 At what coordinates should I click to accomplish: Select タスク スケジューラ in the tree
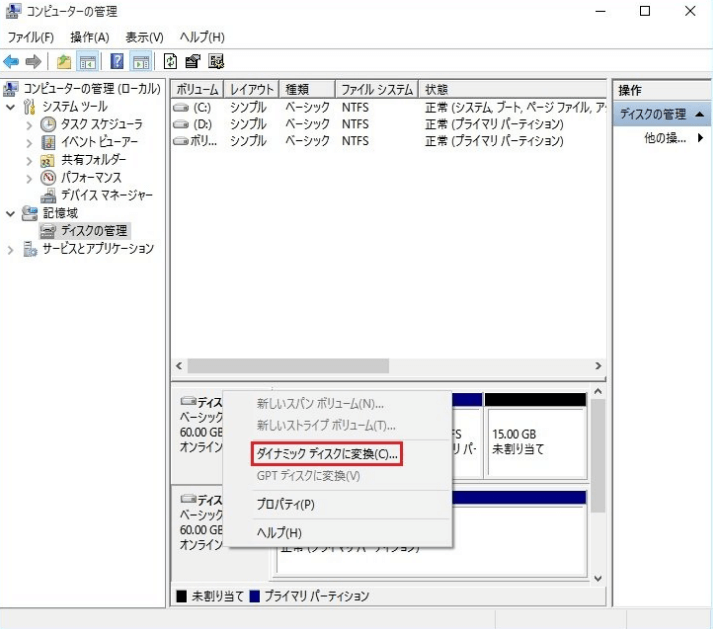pos(102,124)
